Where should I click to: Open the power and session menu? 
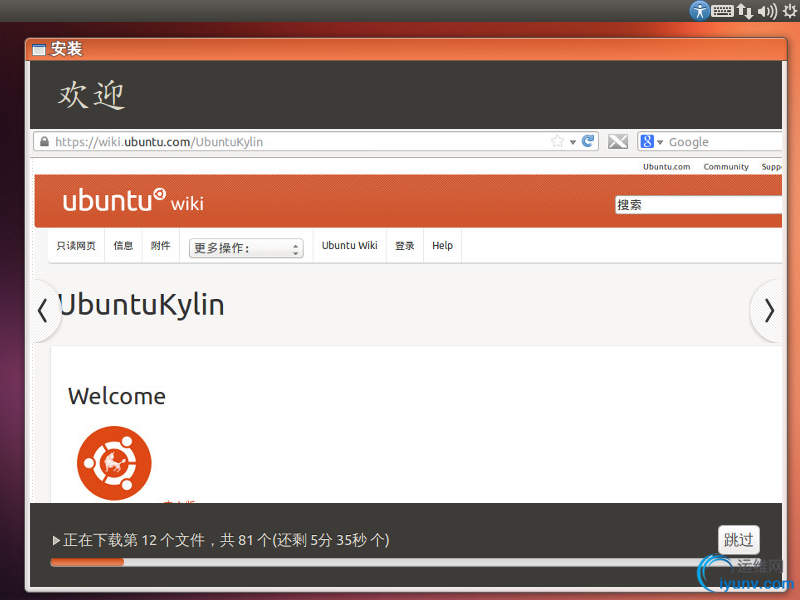(x=790, y=11)
